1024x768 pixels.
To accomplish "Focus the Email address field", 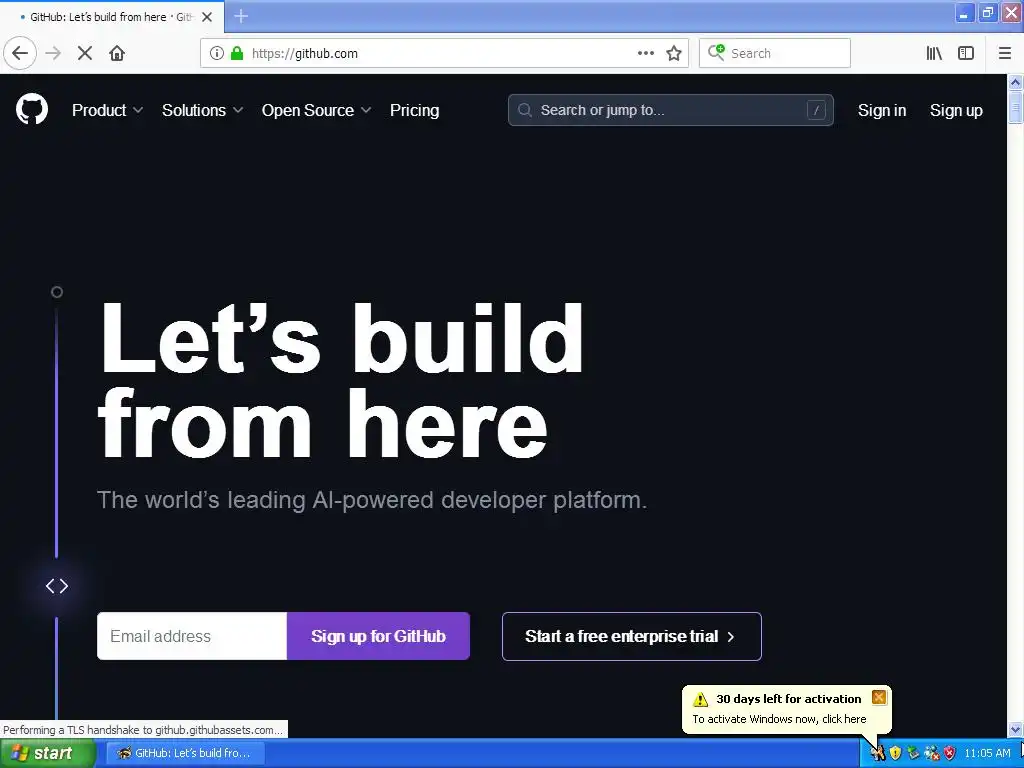I will [x=192, y=636].
